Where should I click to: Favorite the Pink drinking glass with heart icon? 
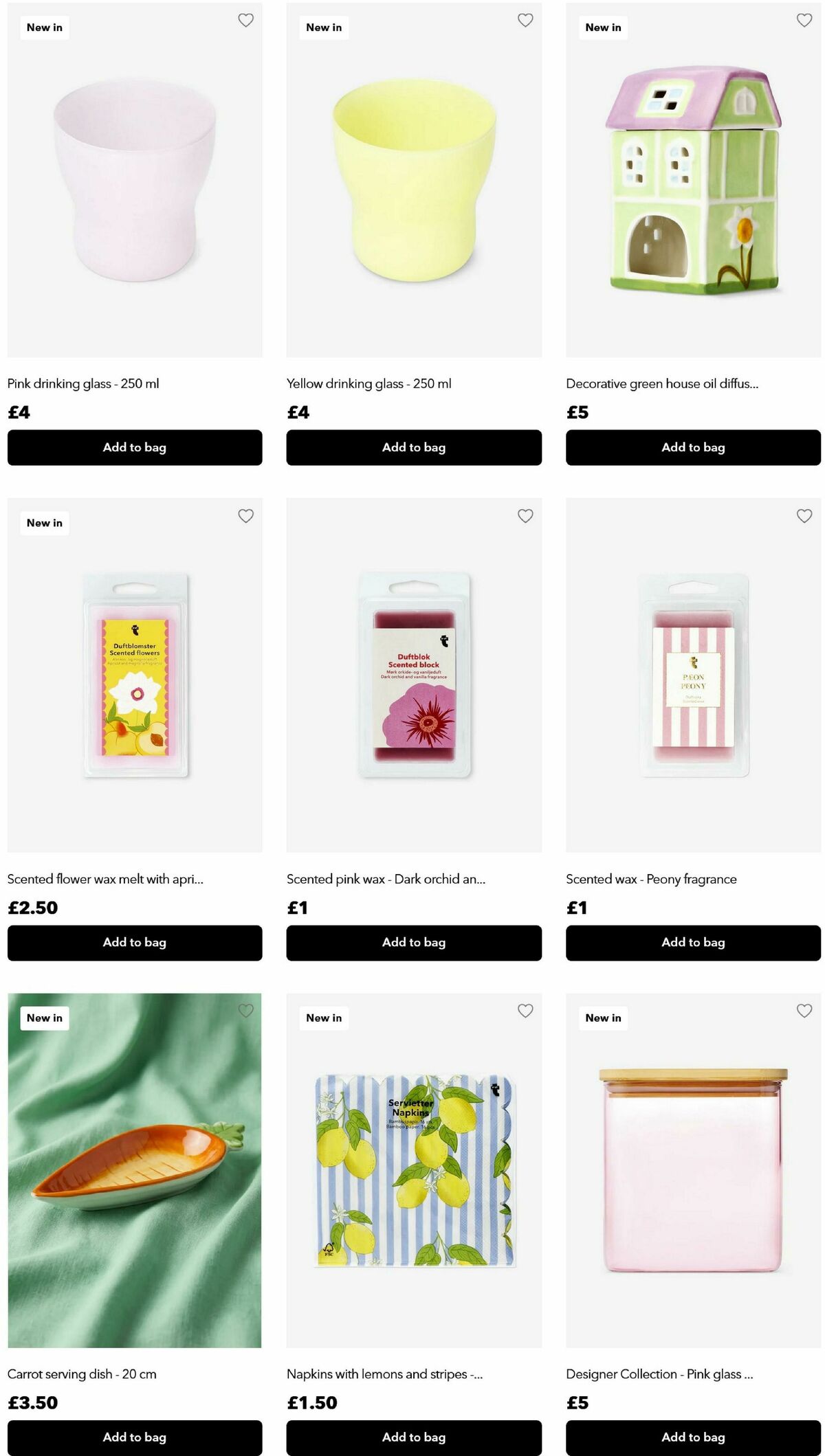[x=245, y=21]
